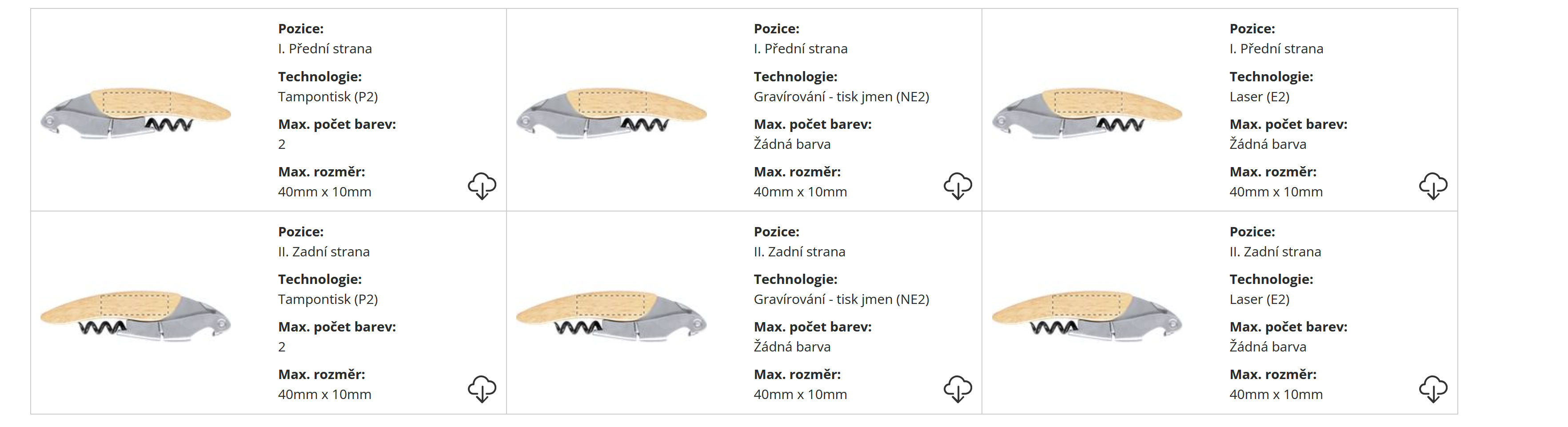
Task: Click 'I. Přední strana' in the Gravírování card
Action: 800,49
